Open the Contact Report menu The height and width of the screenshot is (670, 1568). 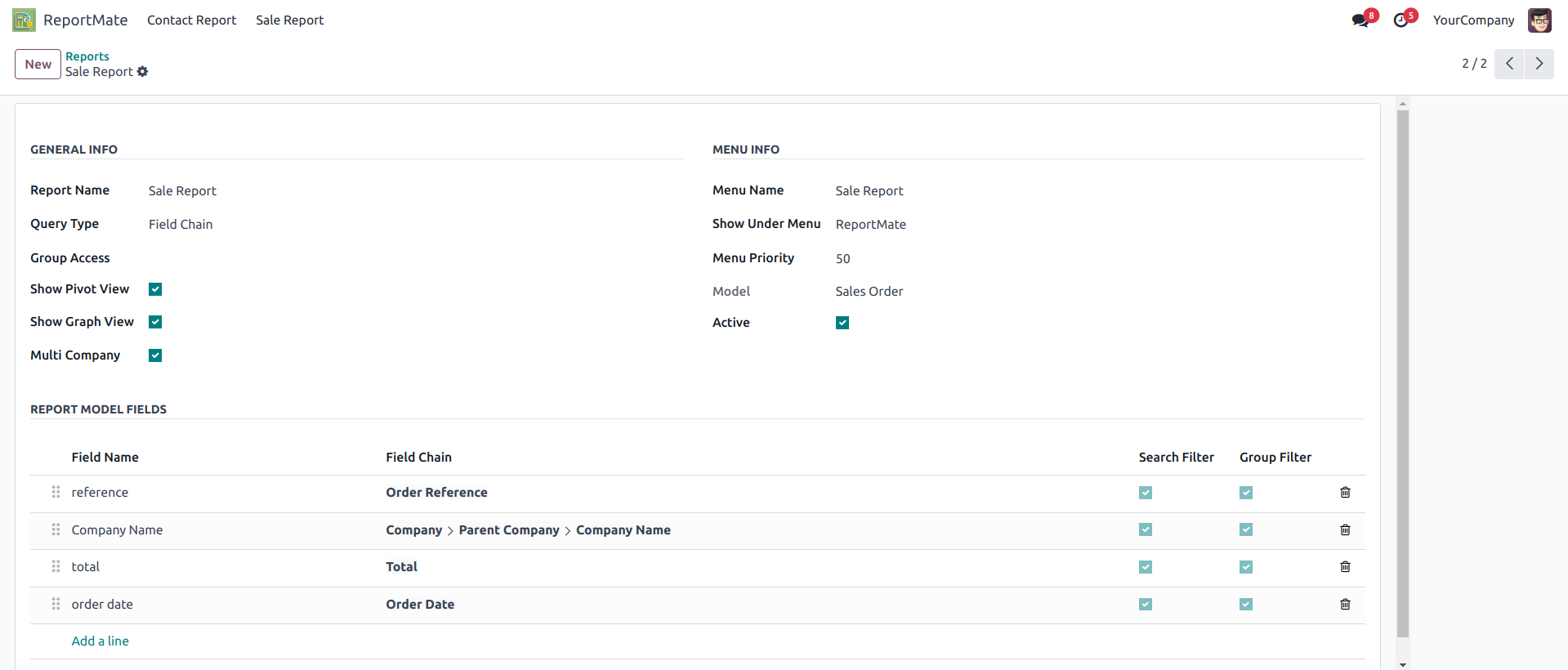click(191, 20)
